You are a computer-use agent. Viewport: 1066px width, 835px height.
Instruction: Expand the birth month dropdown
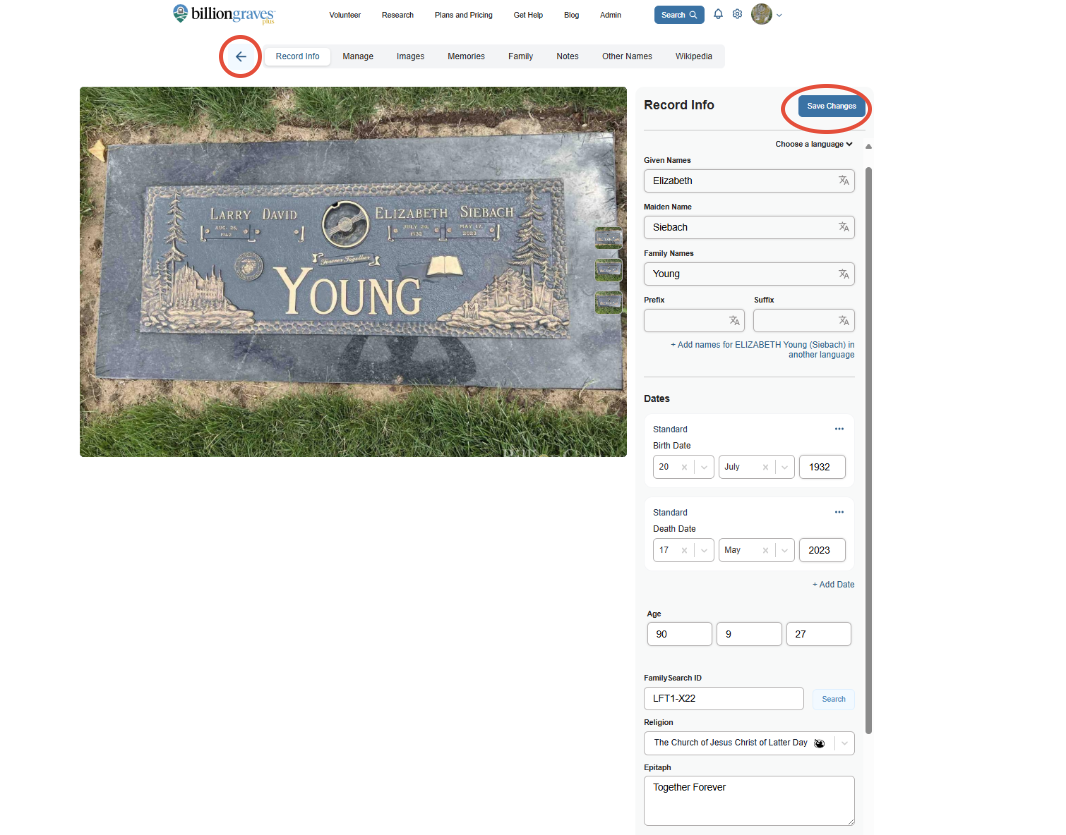(x=785, y=467)
